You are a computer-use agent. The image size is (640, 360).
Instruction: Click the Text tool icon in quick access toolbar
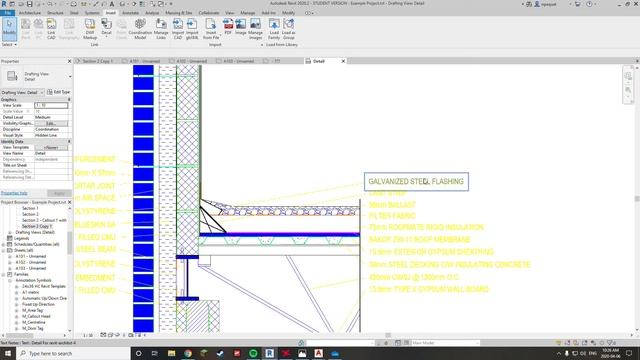tap(112, 4)
